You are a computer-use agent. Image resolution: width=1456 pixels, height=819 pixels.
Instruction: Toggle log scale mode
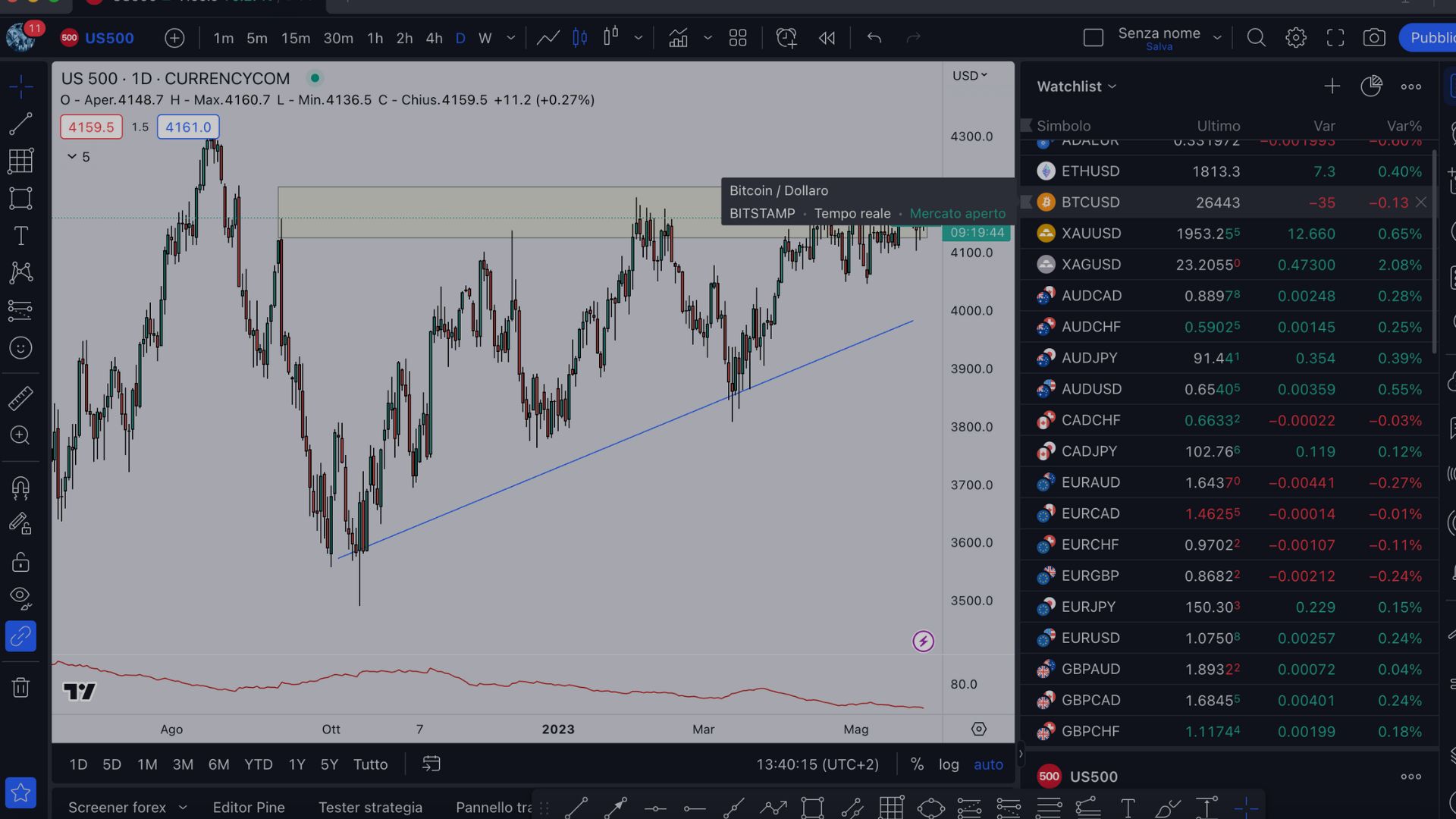pyautogui.click(x=949, y=764)
